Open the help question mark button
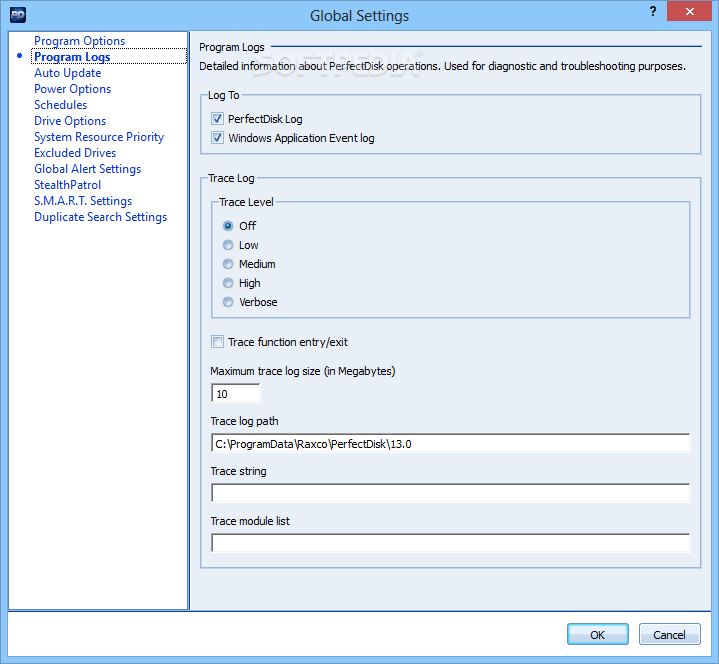Image resolution: width=719 pixels, height=664 pixels. tap(653, 11)
